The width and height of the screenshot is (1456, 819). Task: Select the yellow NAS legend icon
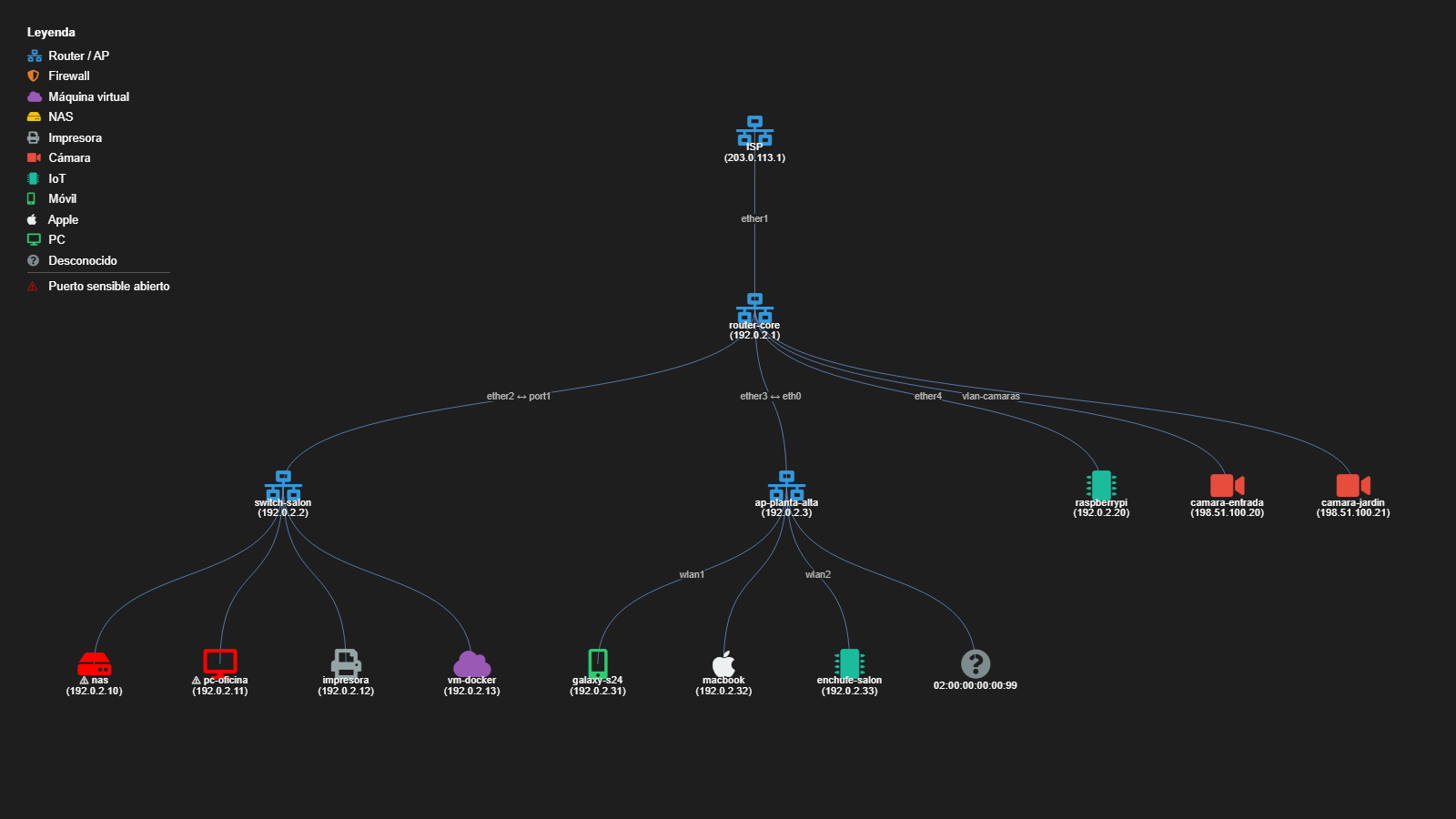click(x=34, y=117)
